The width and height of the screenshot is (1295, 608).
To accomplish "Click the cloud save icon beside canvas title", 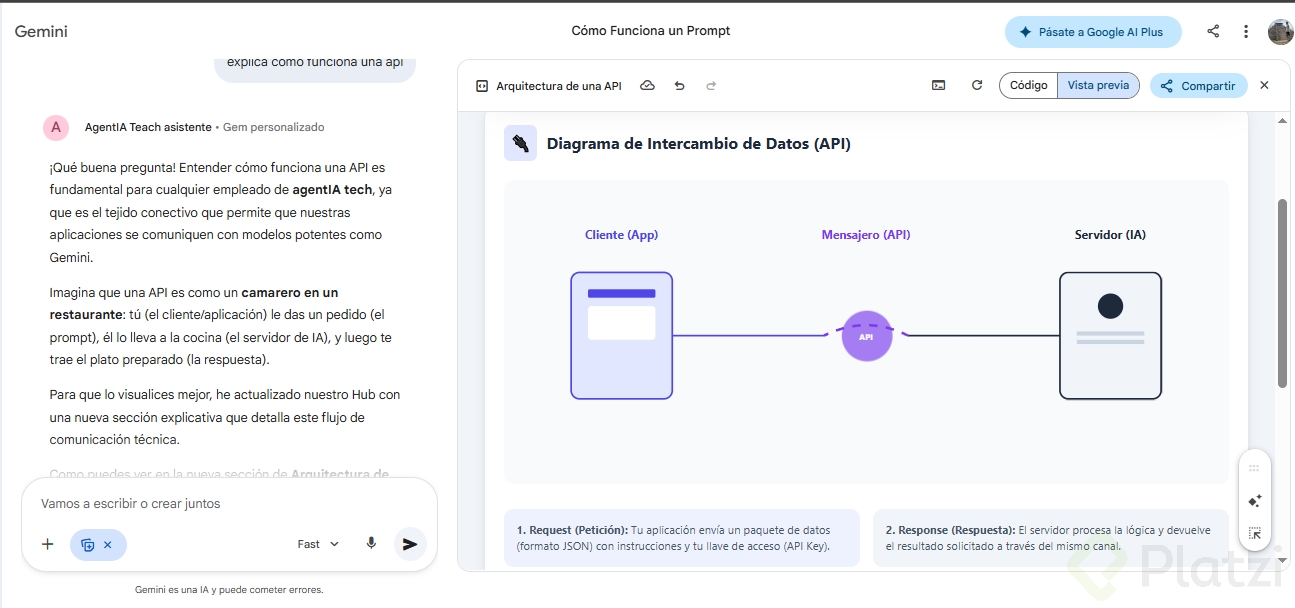I will click(x=647, y=86).
